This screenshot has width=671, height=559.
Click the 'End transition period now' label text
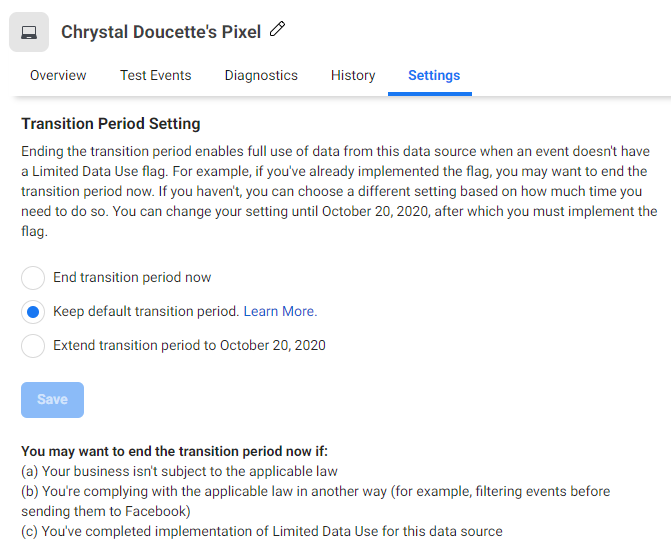pyautogui.click(x=132, y=278)
